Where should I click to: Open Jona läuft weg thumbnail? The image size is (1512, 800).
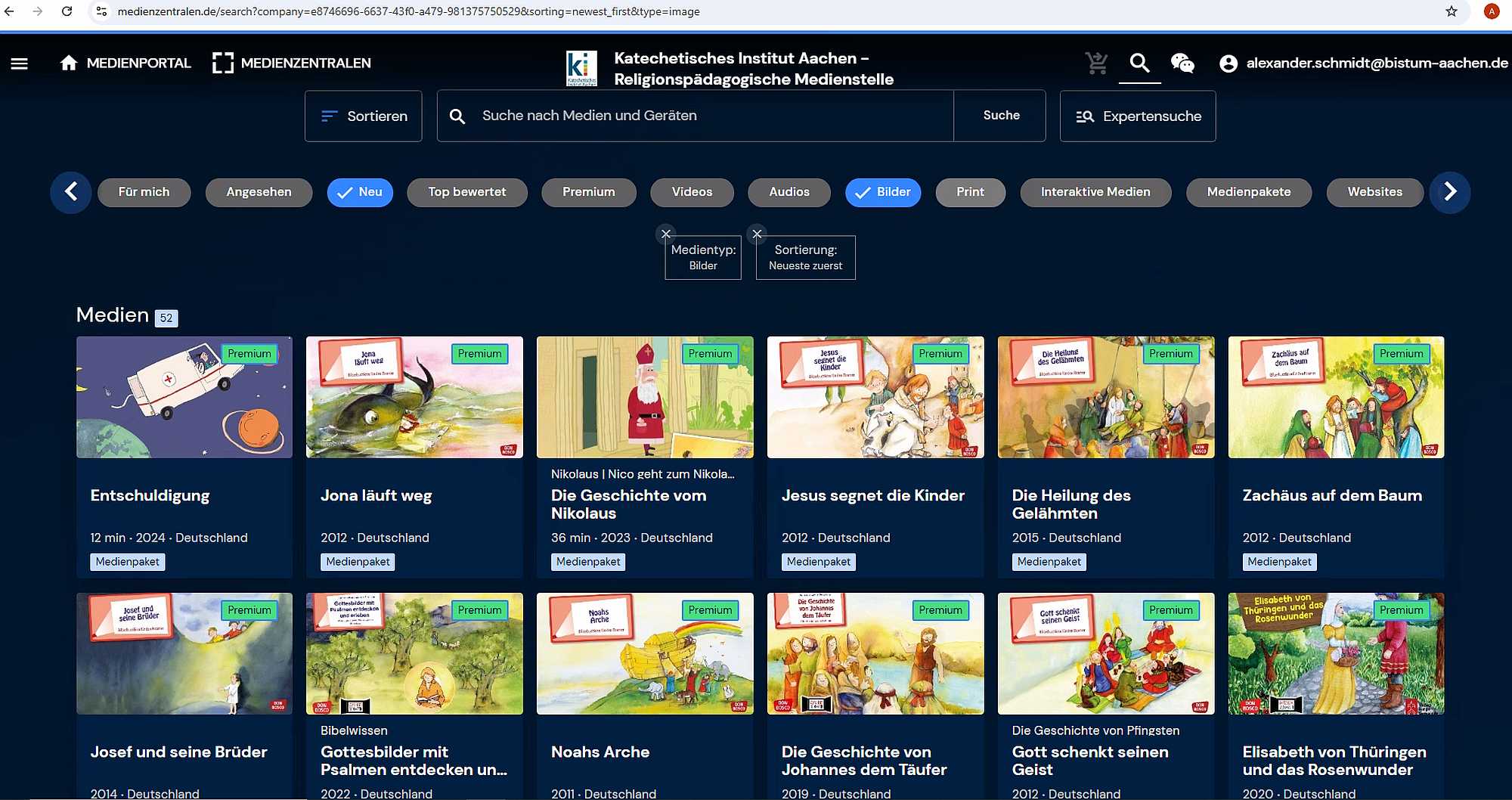click(414, 397)
